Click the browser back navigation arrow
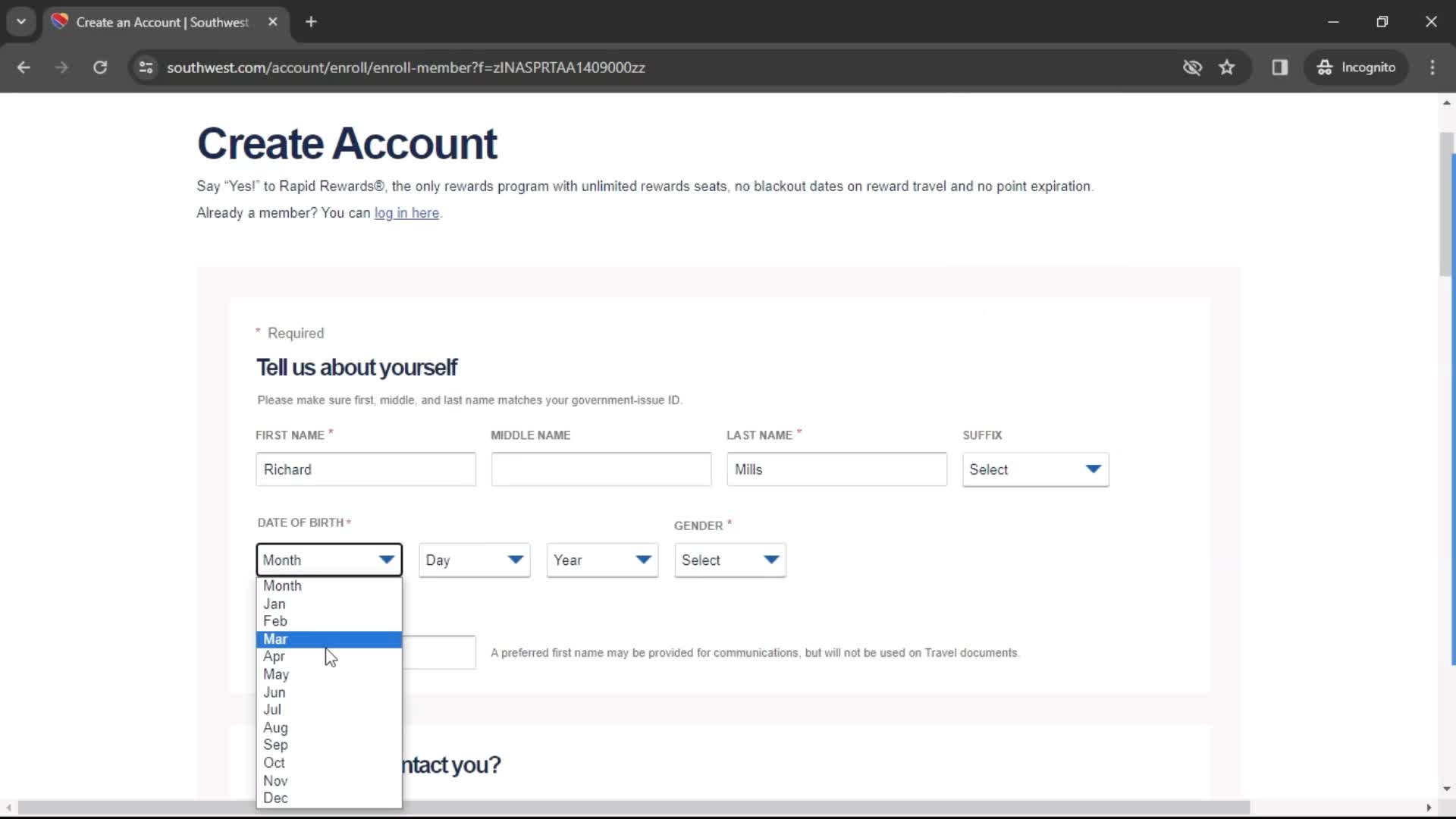This screenshot has height=819, width=1456. tap(24, 67)
